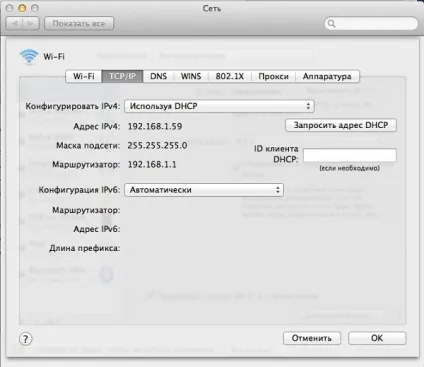Click the search field in toolbar
This screenshot has height=367, width=424.
pos(371,24)
